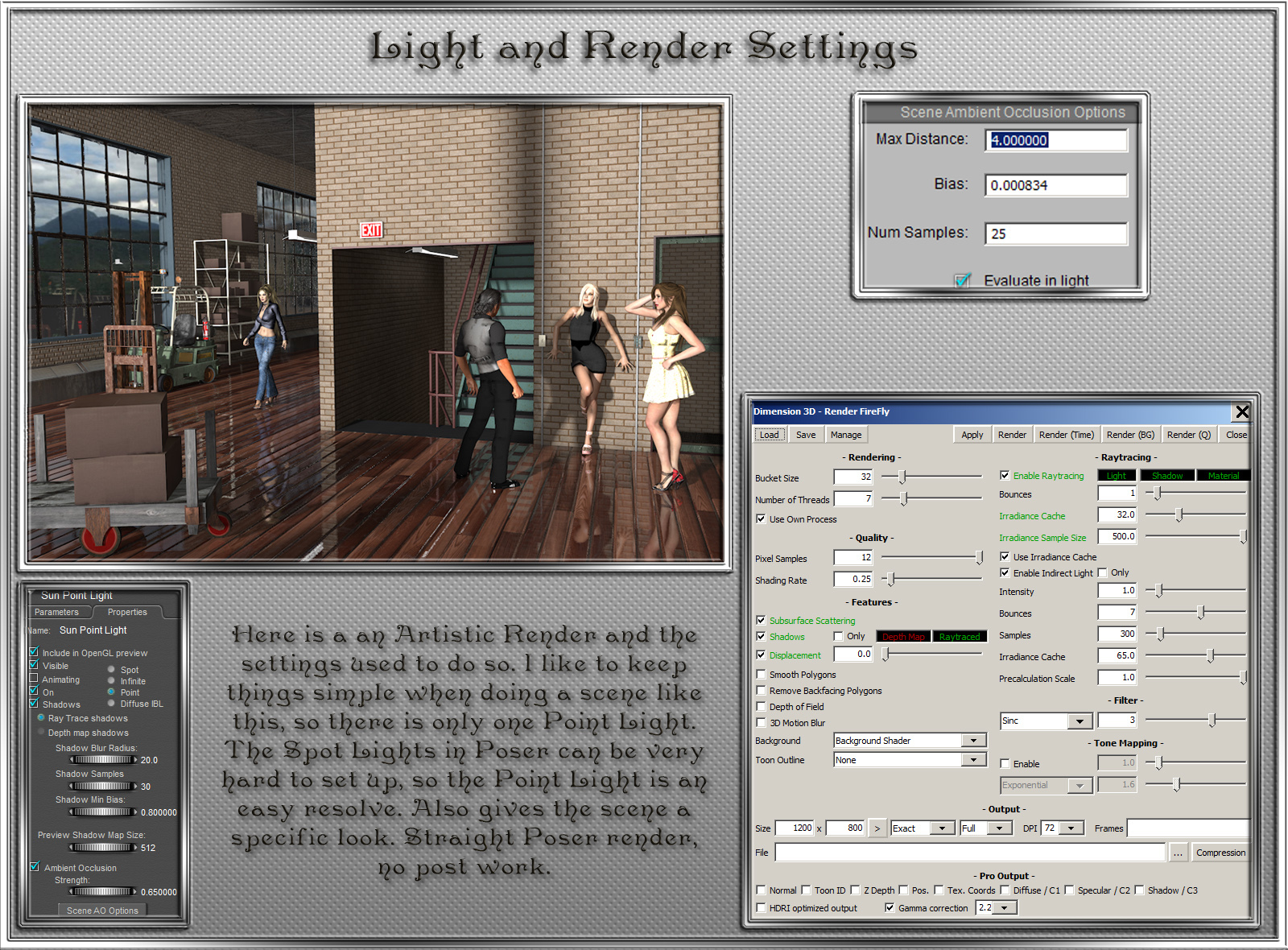
Task: Click the output File path field
Action: (x=970, y=853)
